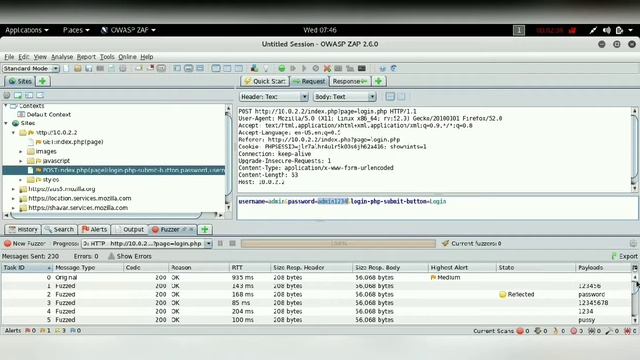640x360 pixels.
Task: Expand the images folder node
Action: pyautogui.click(x=21, y=151)
